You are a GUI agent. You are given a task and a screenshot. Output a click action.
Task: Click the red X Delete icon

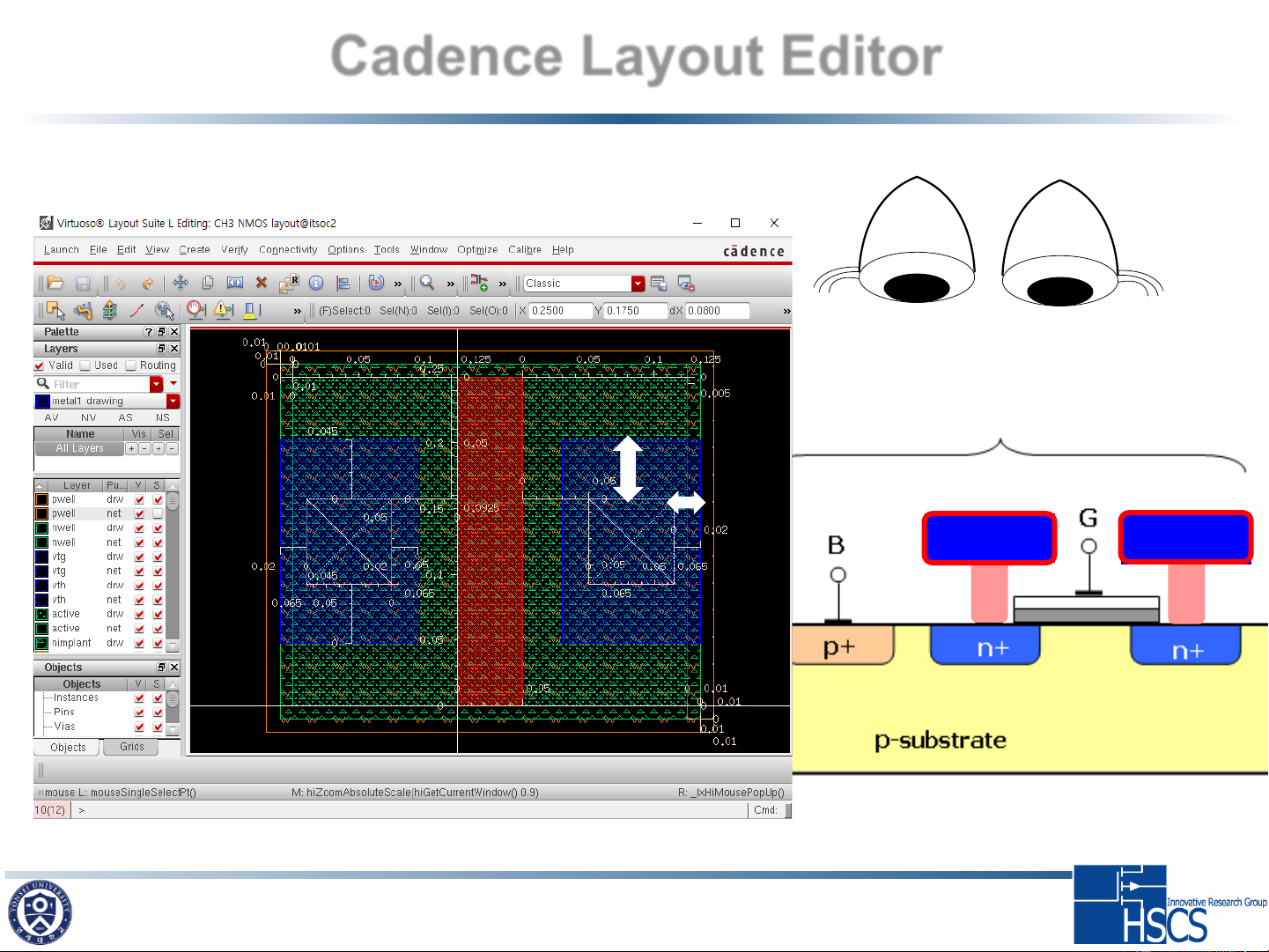coord(262,283)
